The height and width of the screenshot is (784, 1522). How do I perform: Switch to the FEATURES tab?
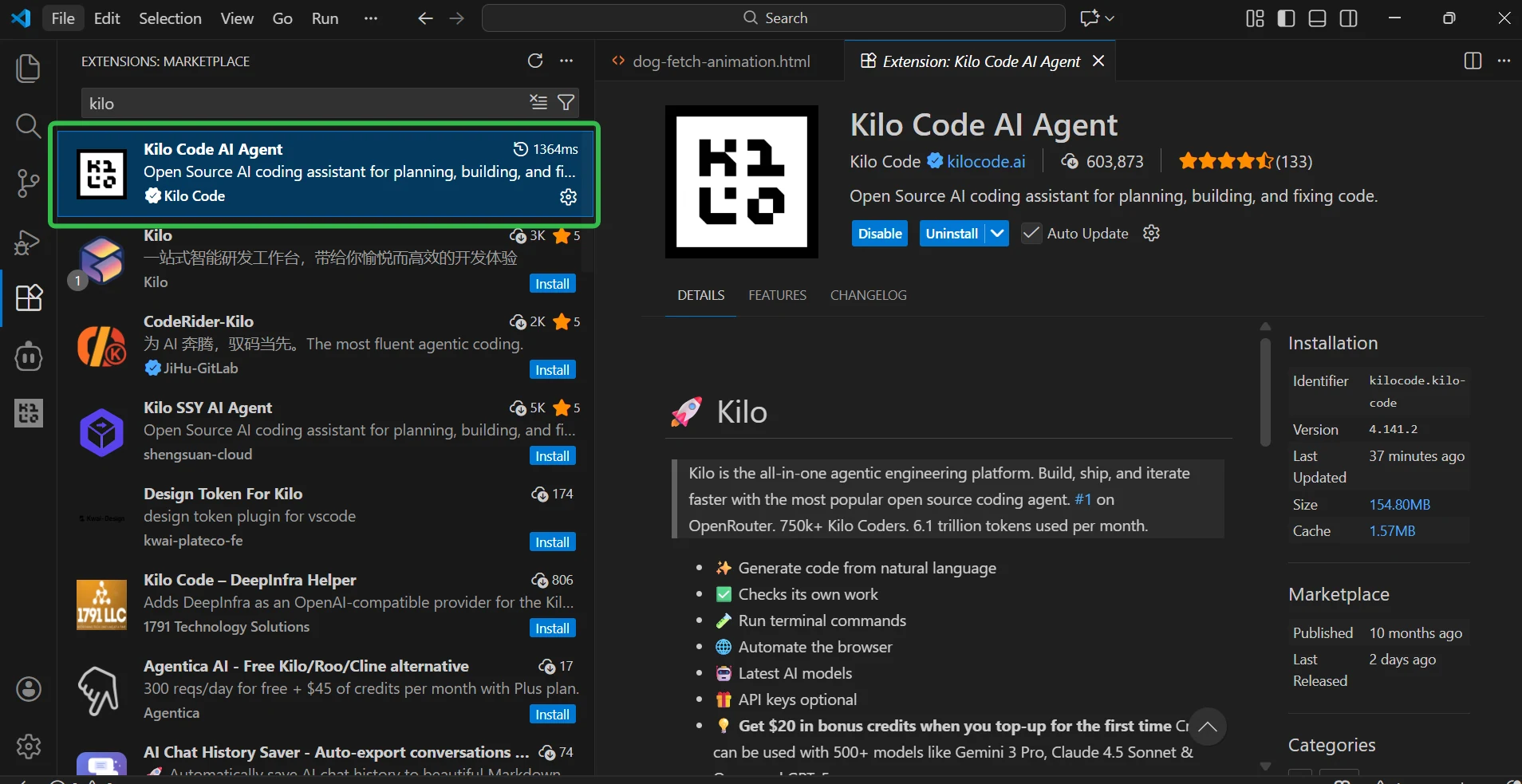pos(777,295)
